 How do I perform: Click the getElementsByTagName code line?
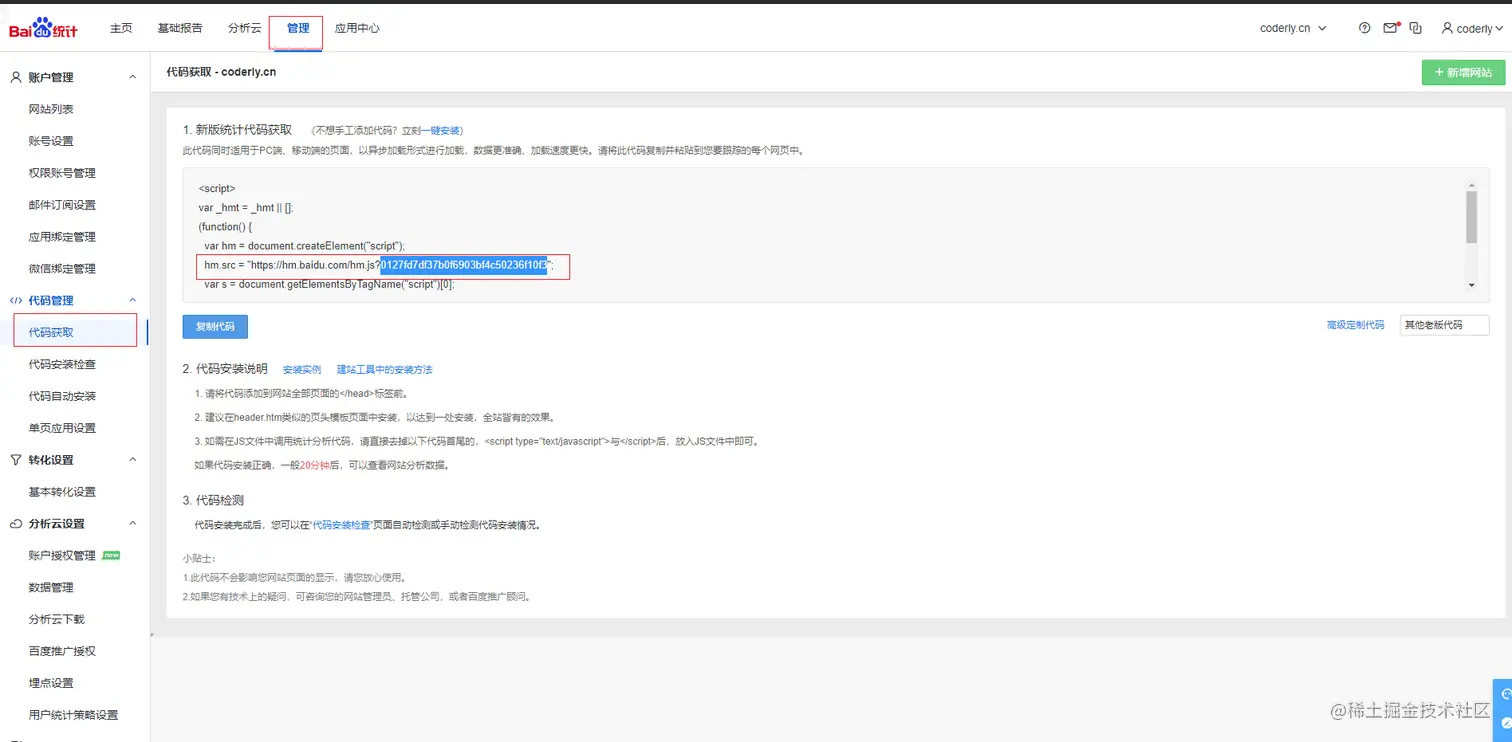pyautogui.click(x=329, y=285)
